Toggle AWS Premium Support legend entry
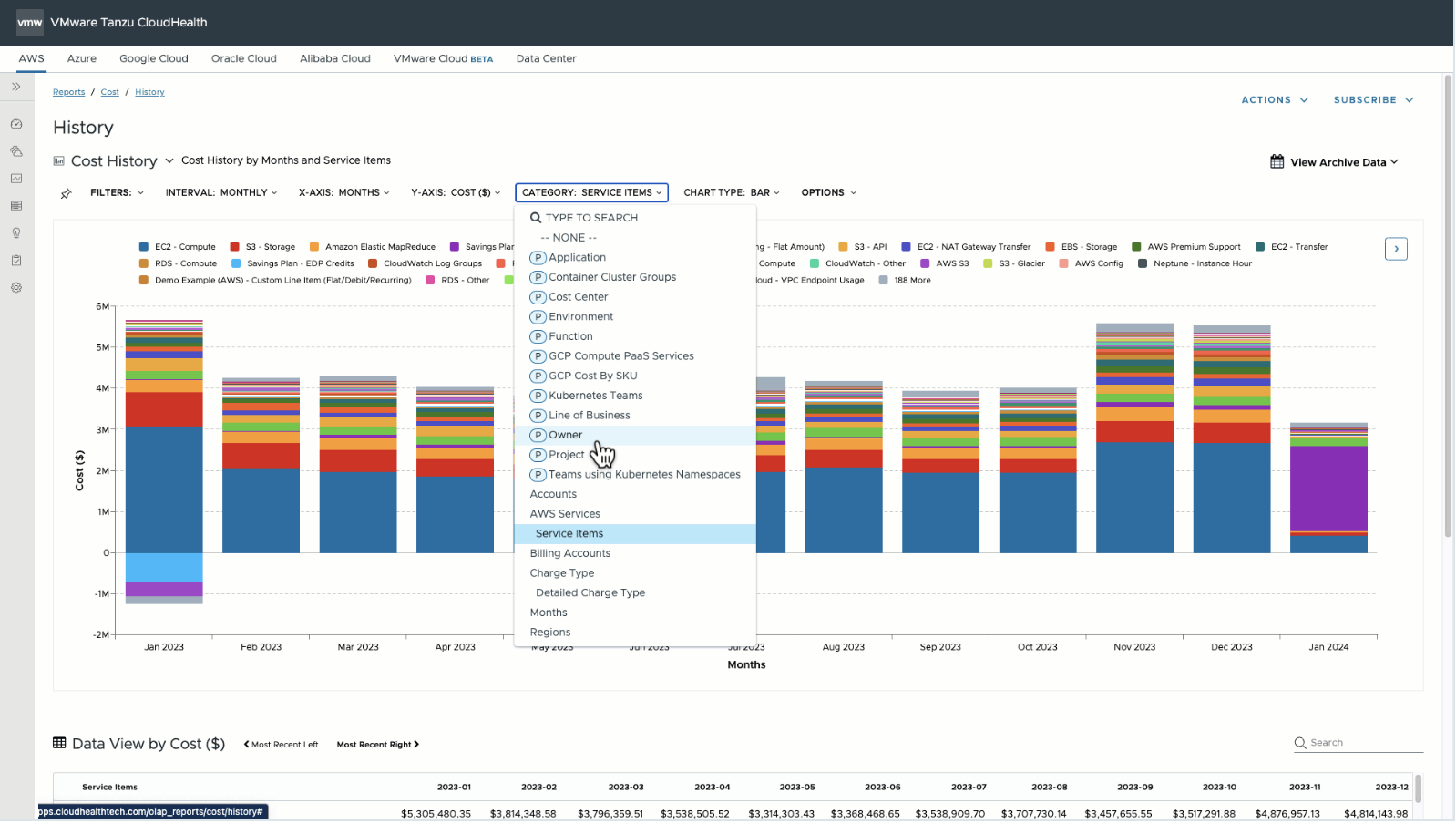Image resolution: width=1456 pixels, height=824 pixels. pos(1186,247)
